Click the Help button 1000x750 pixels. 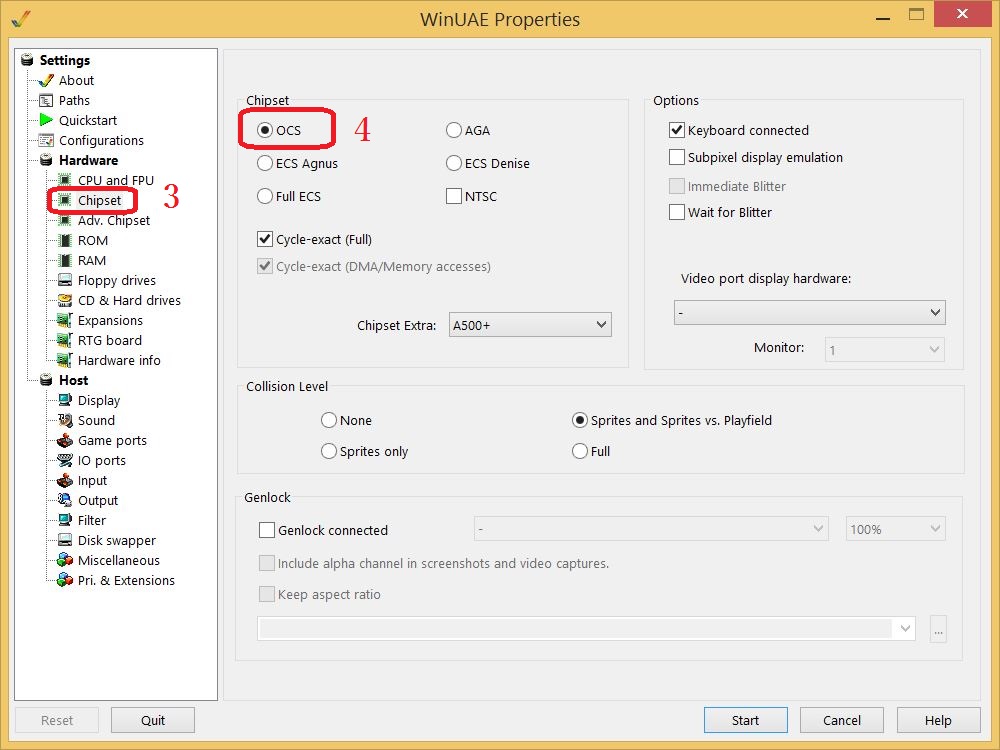pos(938,720)
